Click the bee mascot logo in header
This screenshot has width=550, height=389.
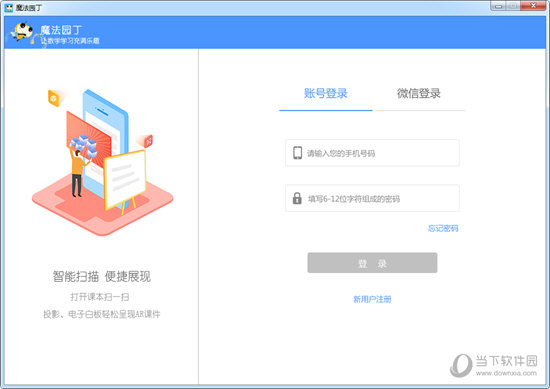23,32
